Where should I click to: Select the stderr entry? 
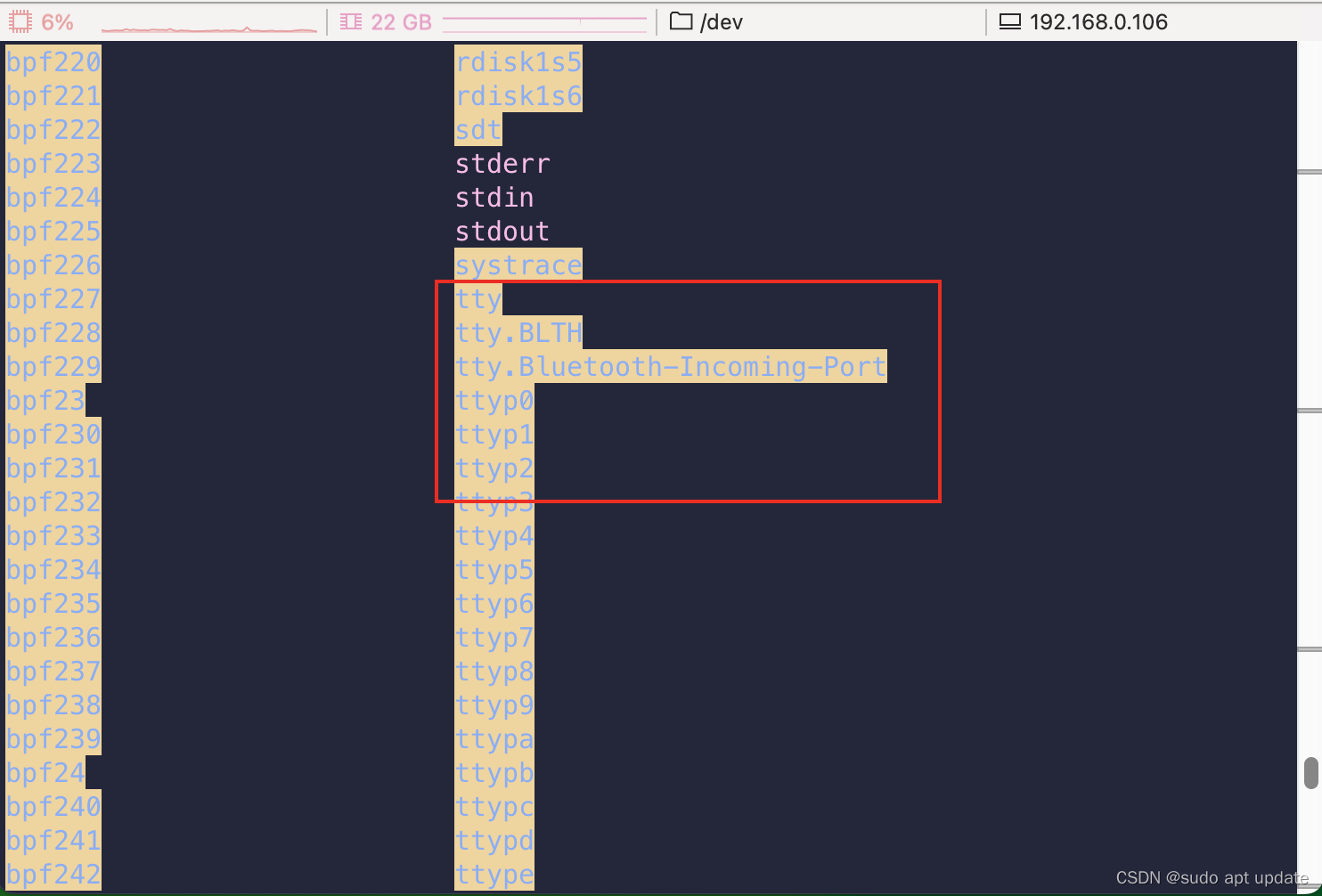point(502,163)
